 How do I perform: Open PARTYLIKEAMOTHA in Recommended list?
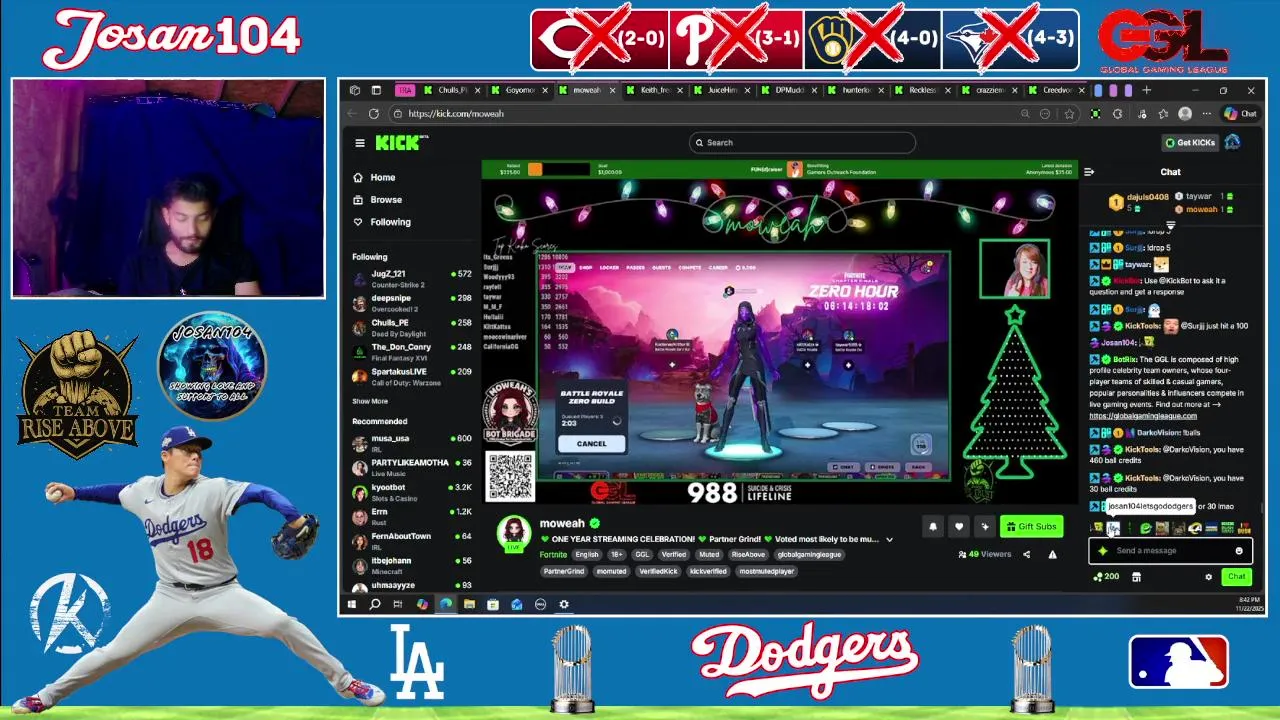click(x=412, y=467)
